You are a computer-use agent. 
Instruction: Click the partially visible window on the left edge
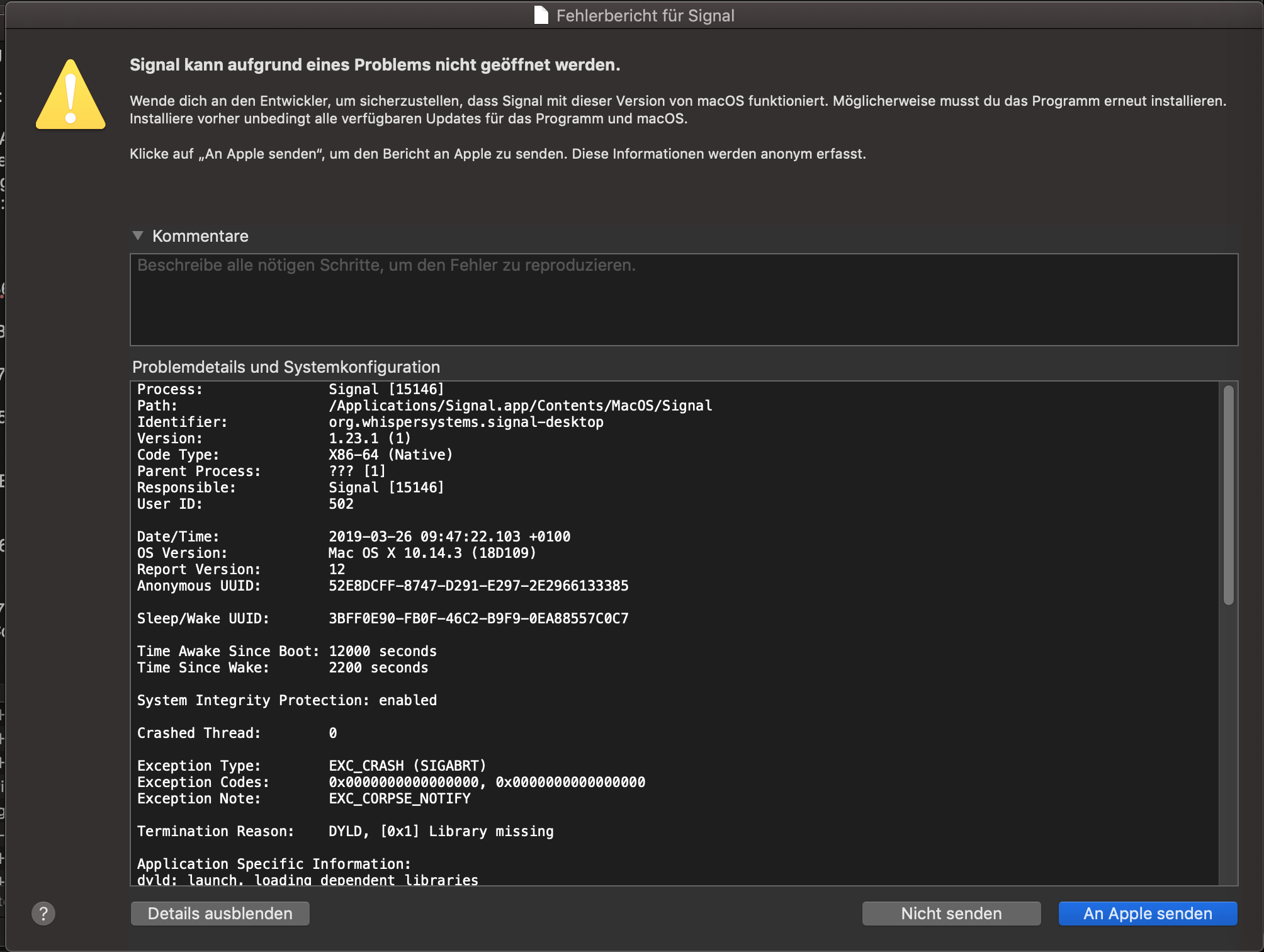(x=6, y=441)
